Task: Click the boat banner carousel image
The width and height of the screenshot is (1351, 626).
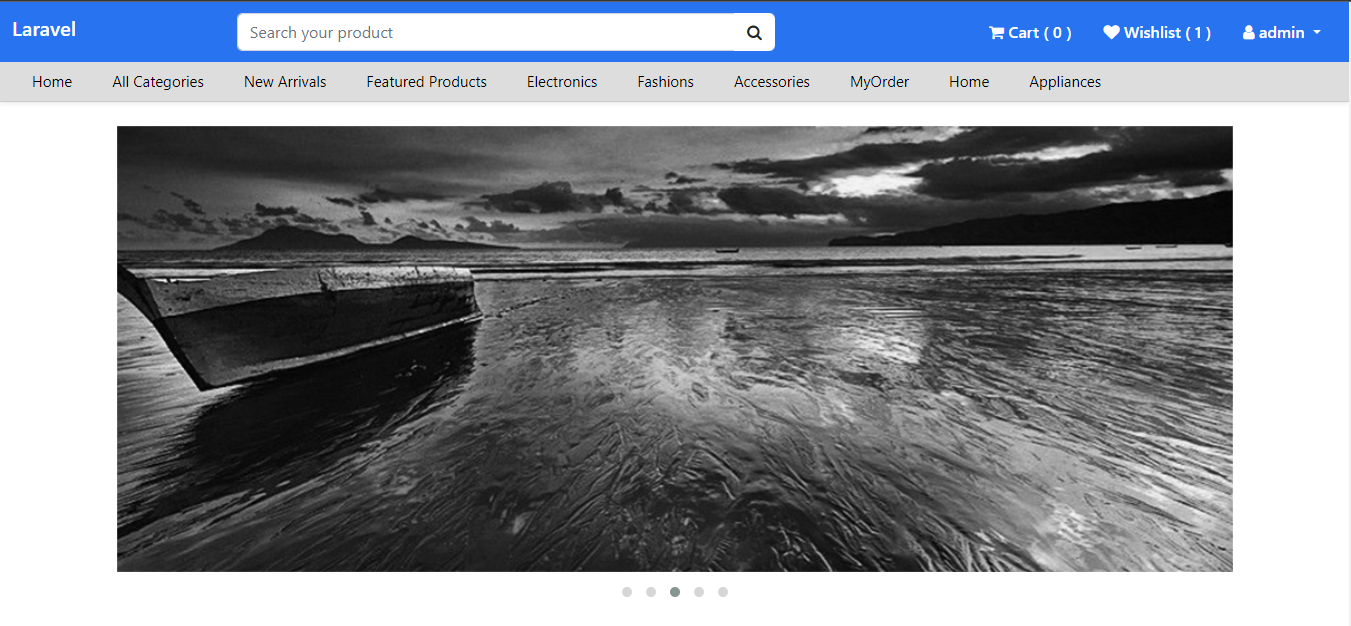Action: coord(675,348)
